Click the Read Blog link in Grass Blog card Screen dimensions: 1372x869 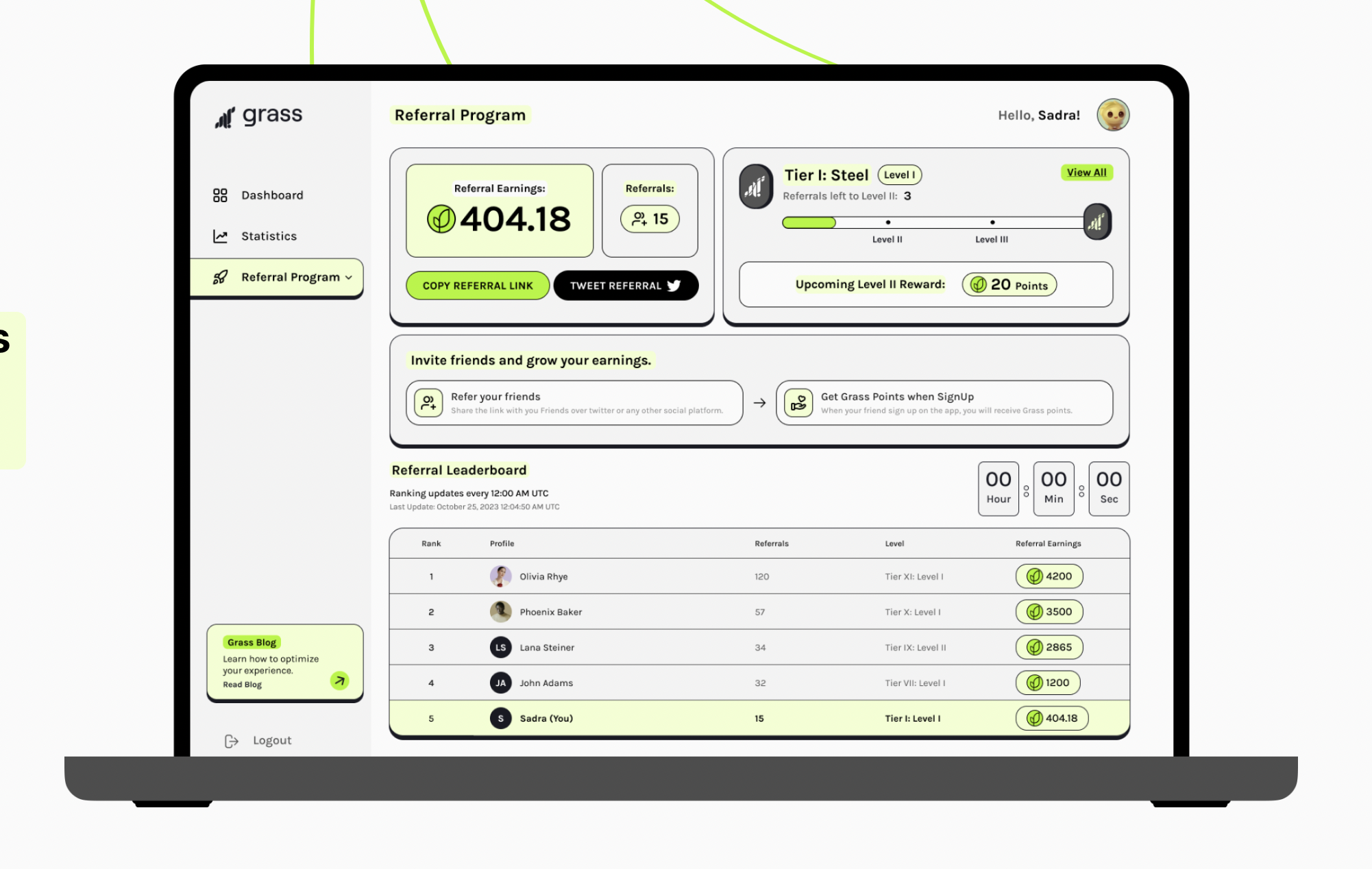241,684
